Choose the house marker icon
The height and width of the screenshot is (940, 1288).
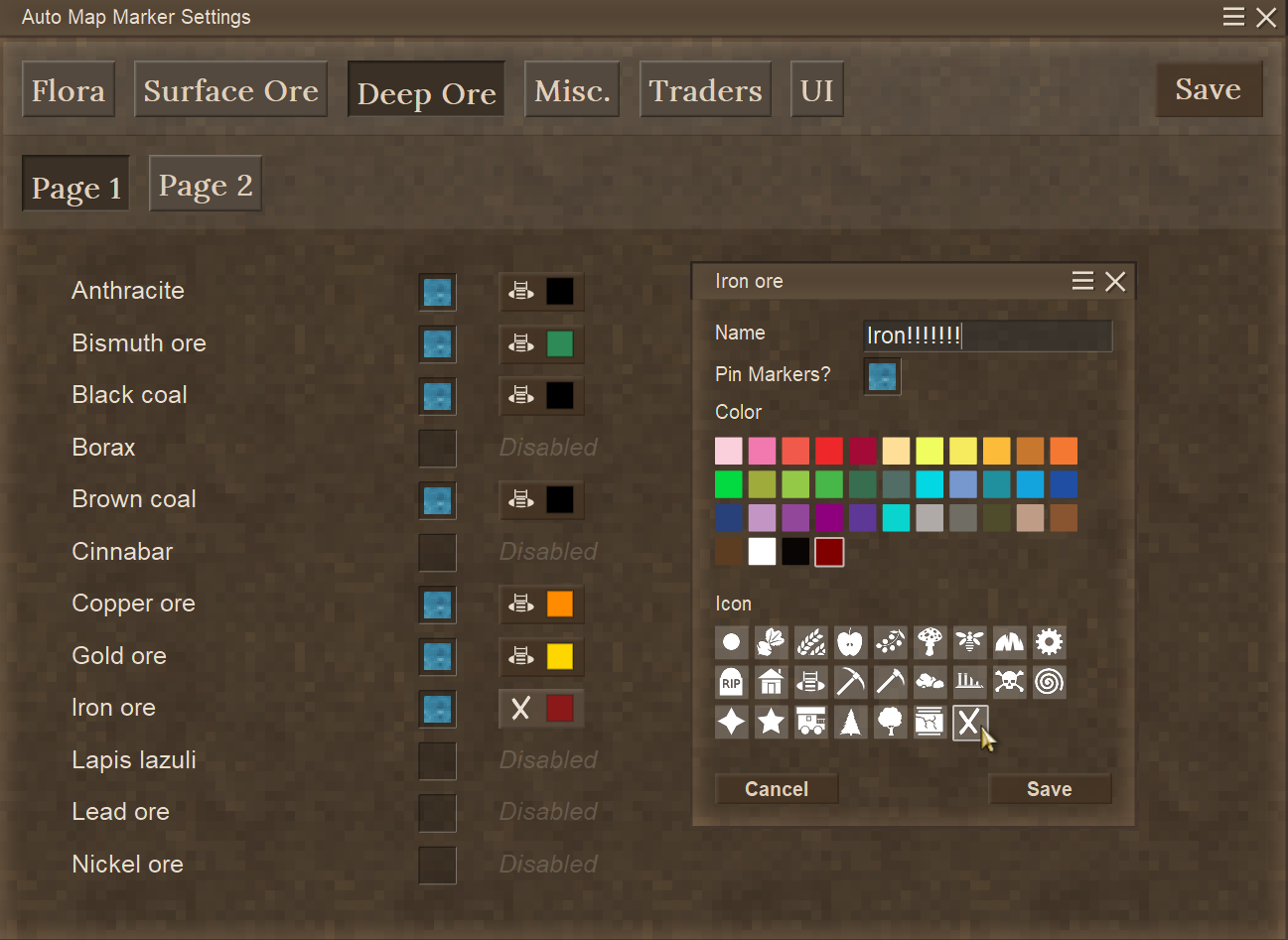pos(772,682)
